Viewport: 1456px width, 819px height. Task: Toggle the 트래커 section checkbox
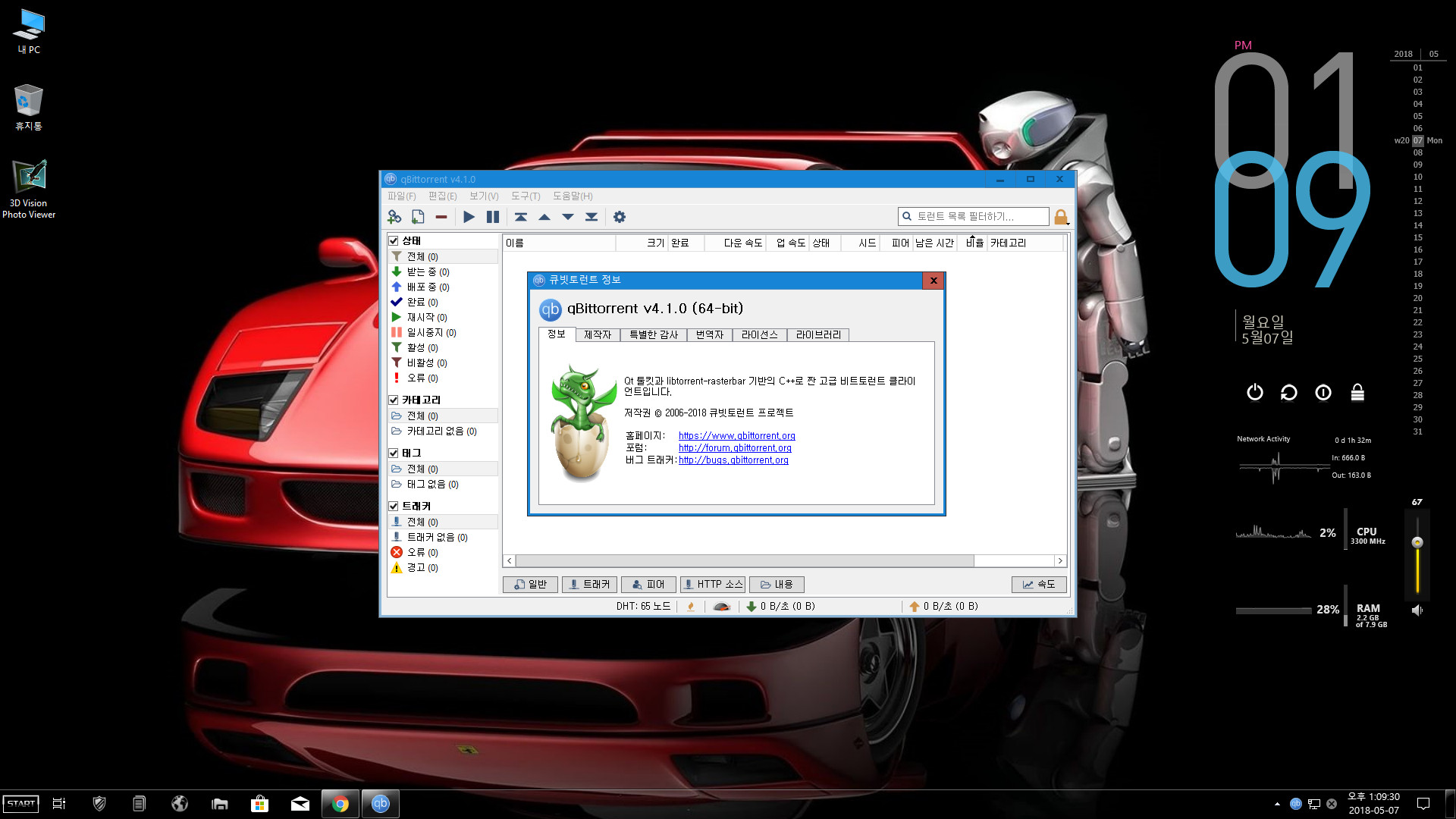[x=394, y=507]
